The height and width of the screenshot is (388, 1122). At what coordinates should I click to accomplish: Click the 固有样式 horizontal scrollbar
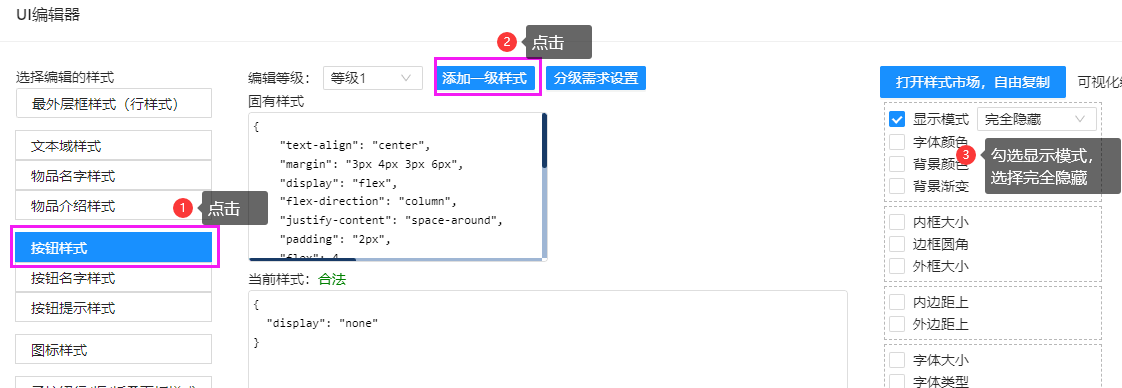click(302, 259)
